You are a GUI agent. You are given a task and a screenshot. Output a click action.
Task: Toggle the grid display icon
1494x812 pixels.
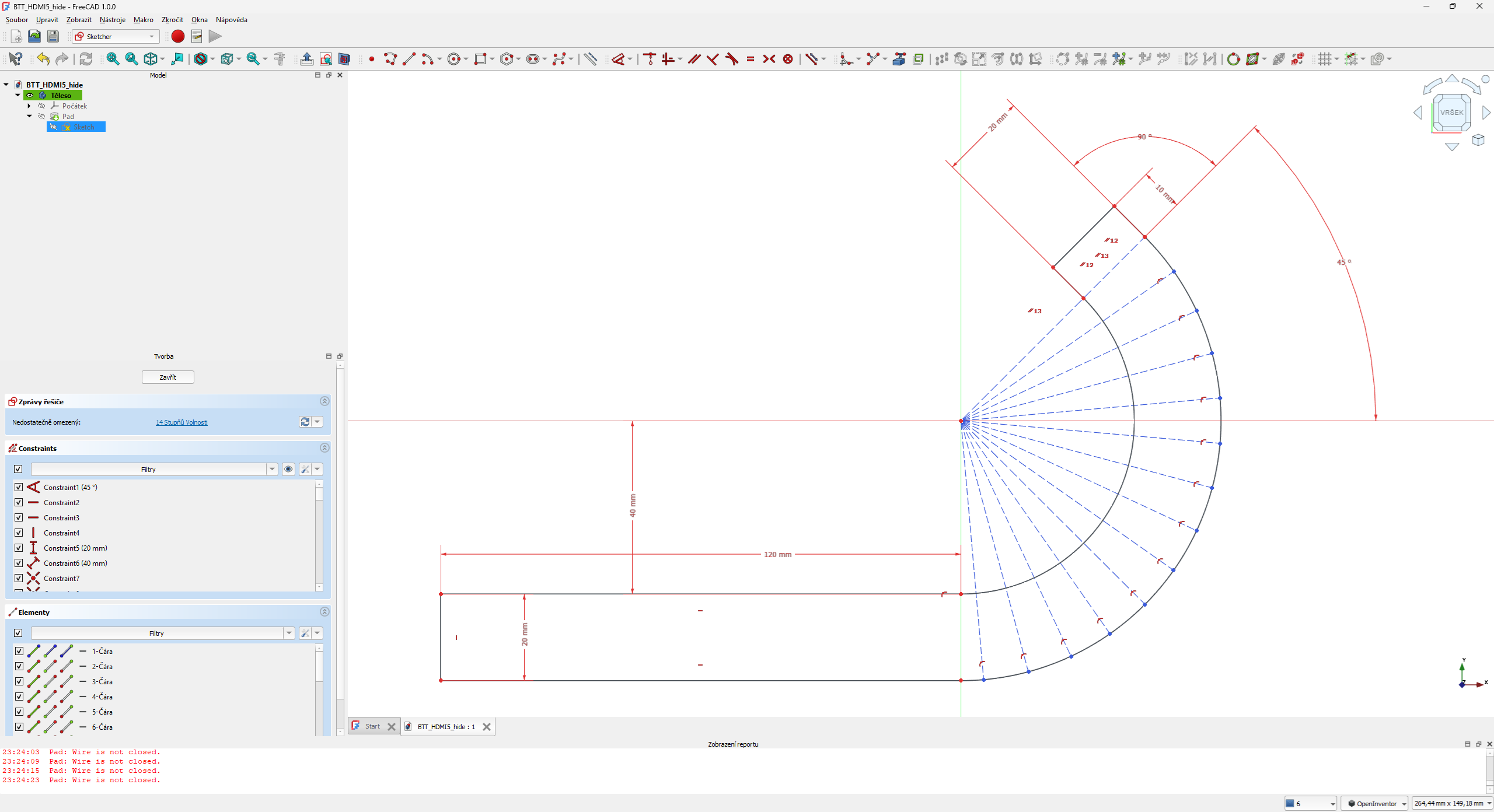tap(1325, 59)
